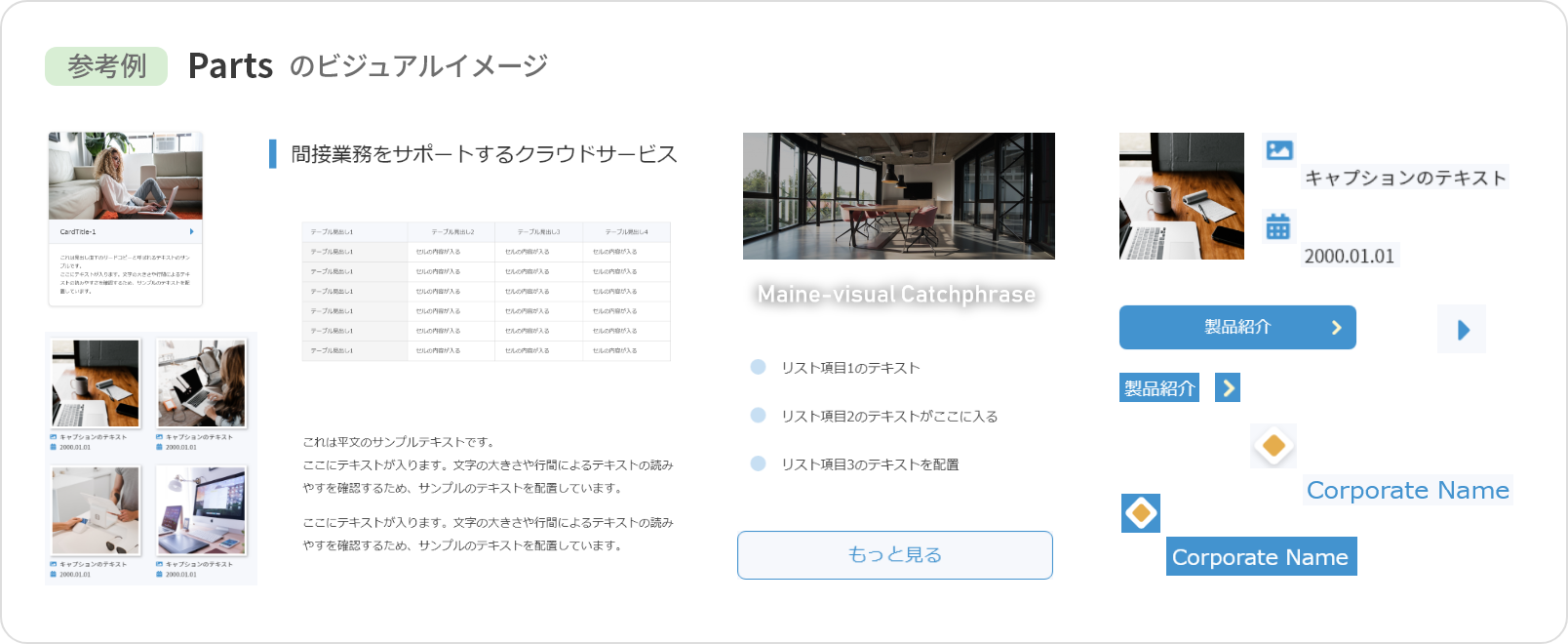Select list item リスト項目3のテキストを配置
The width and height of the screenshot is (1568, 644).
click(x=870, y=464)
